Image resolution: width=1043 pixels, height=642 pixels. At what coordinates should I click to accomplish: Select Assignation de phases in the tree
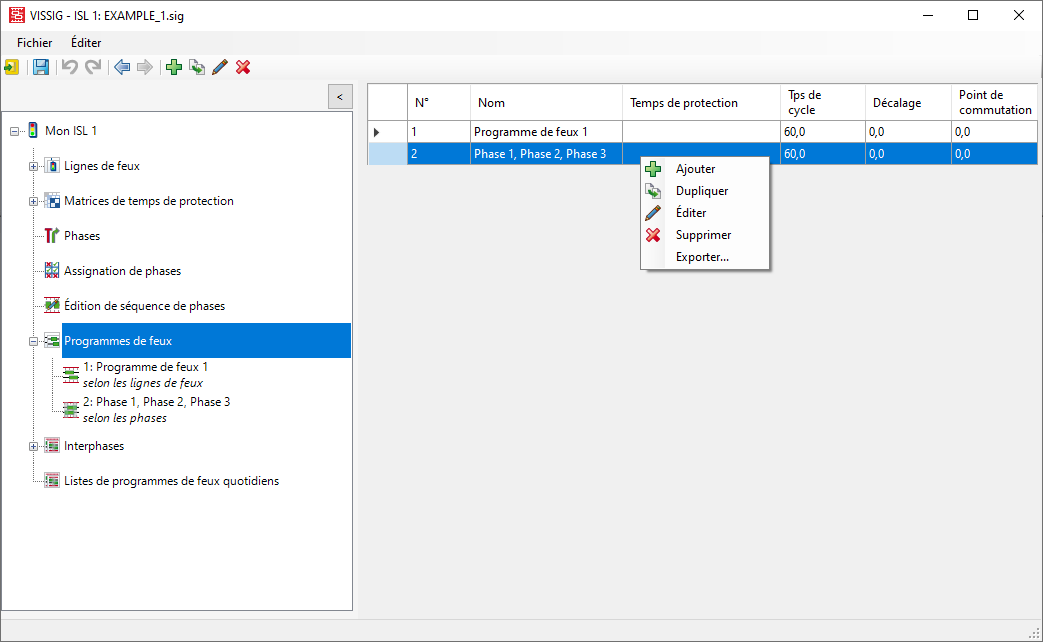point(122,271)
